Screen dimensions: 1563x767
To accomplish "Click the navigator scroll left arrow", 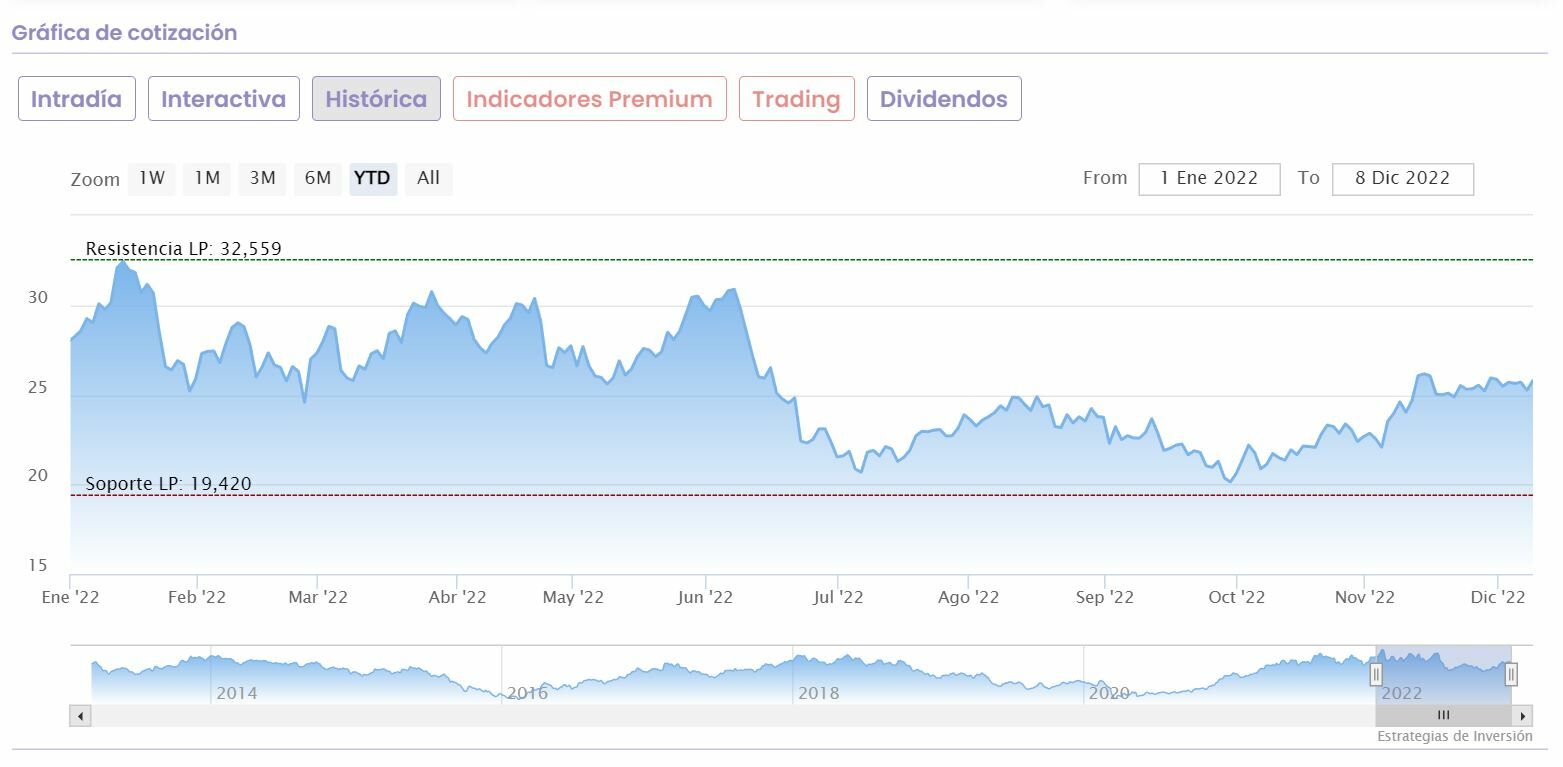I will click(x=80, y=716).
